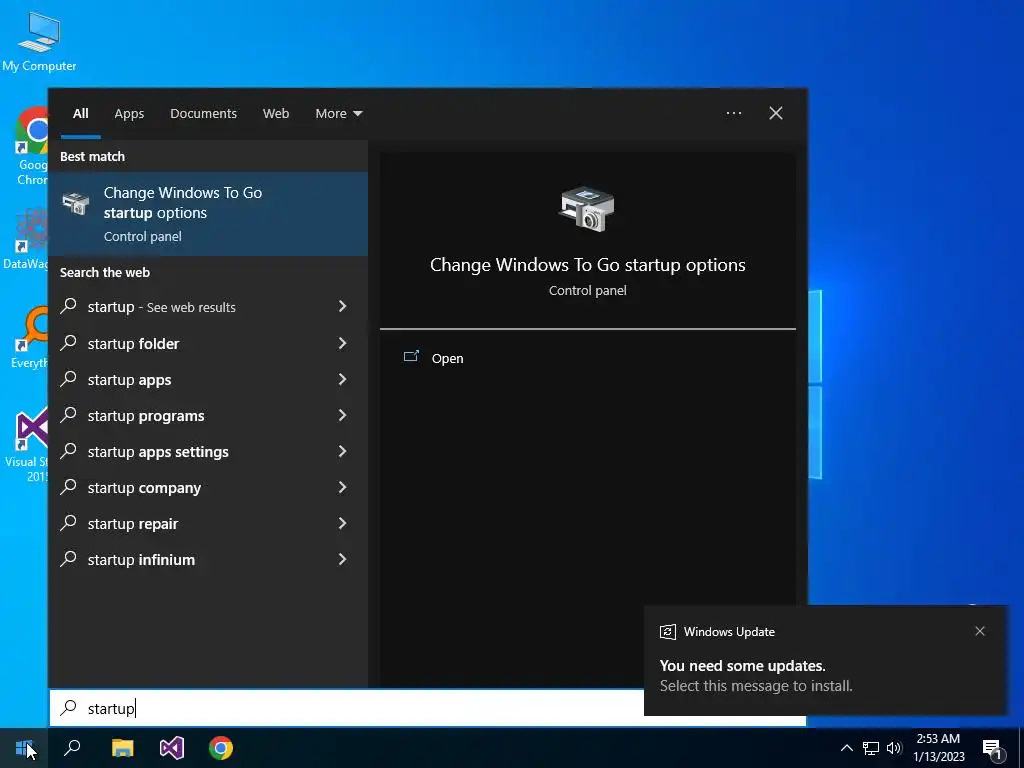Click the 'Search the web' section header

104,273
